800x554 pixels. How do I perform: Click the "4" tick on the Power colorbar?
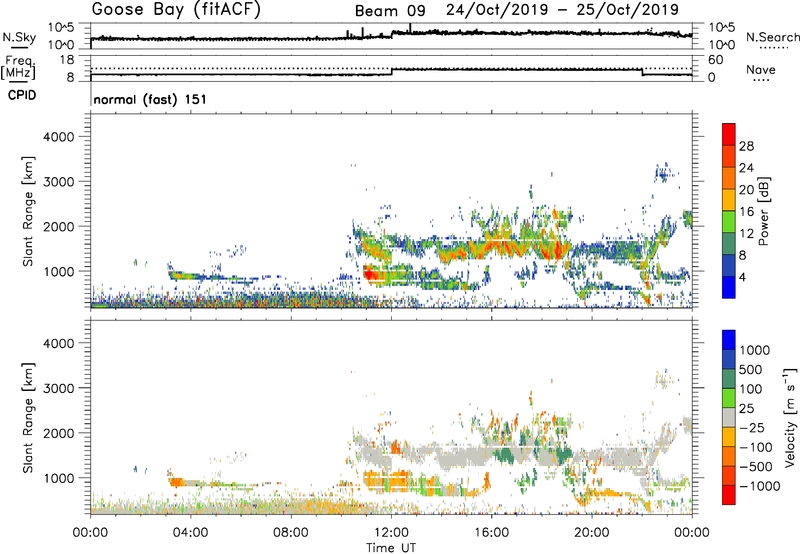[x=743, y=278]
